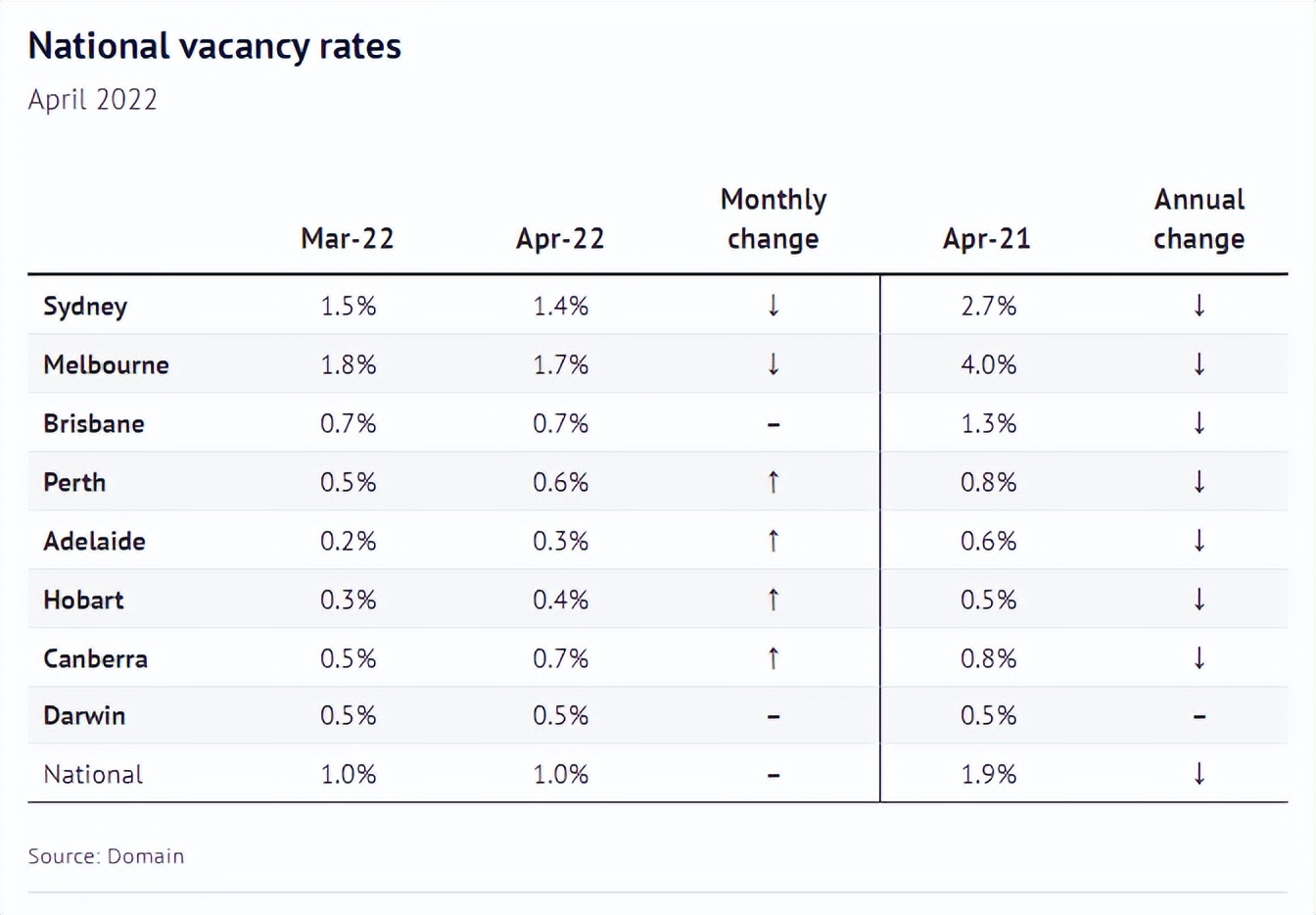1316x915 pixels.
Task: Click Brisbane's monthly change dash symbol
Action: tap(774, 425)
